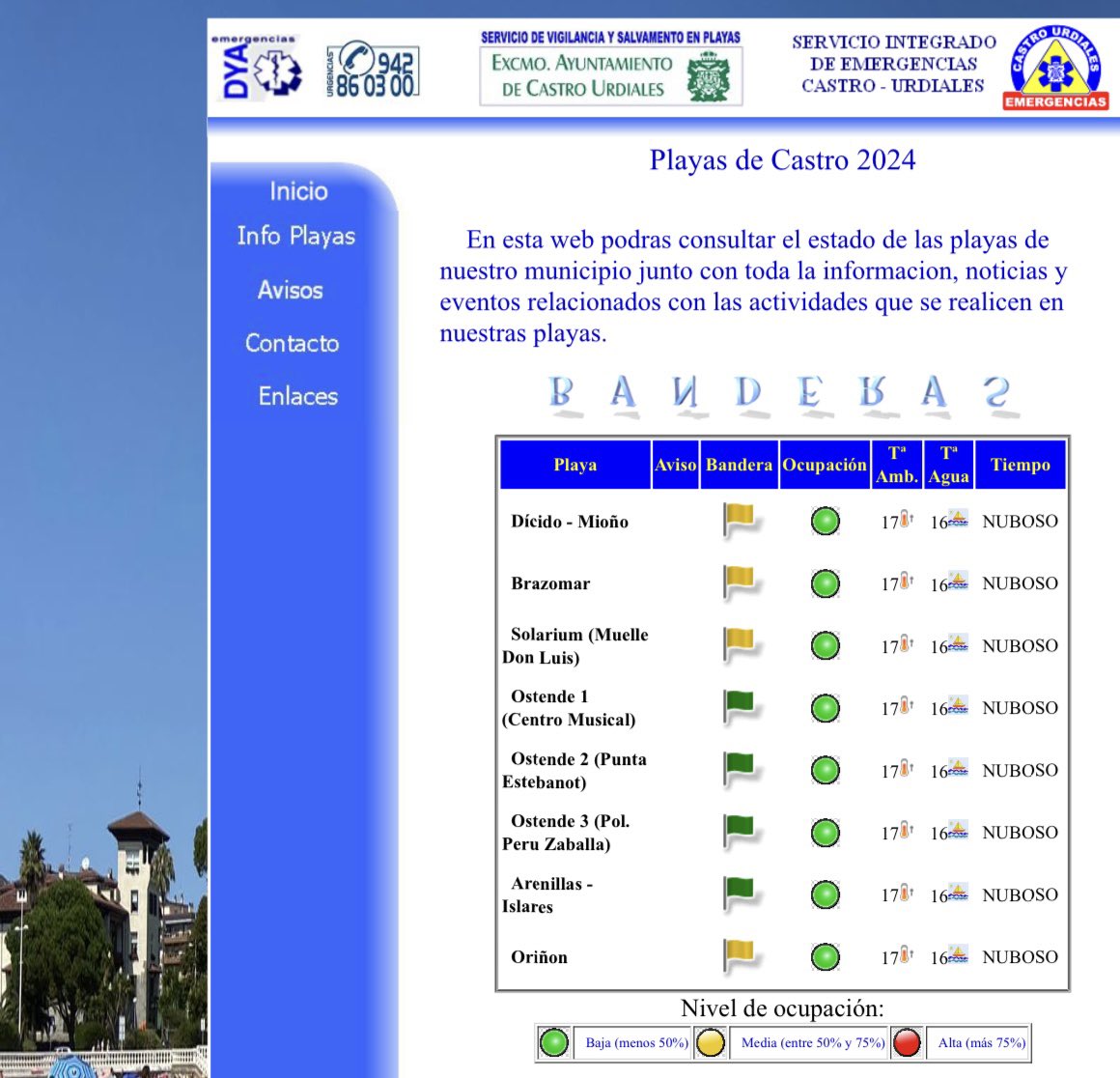Click the green occupancy light for Oriñon
Image resolution: width=1120 pixels, height=1078 pixels.
825,957
